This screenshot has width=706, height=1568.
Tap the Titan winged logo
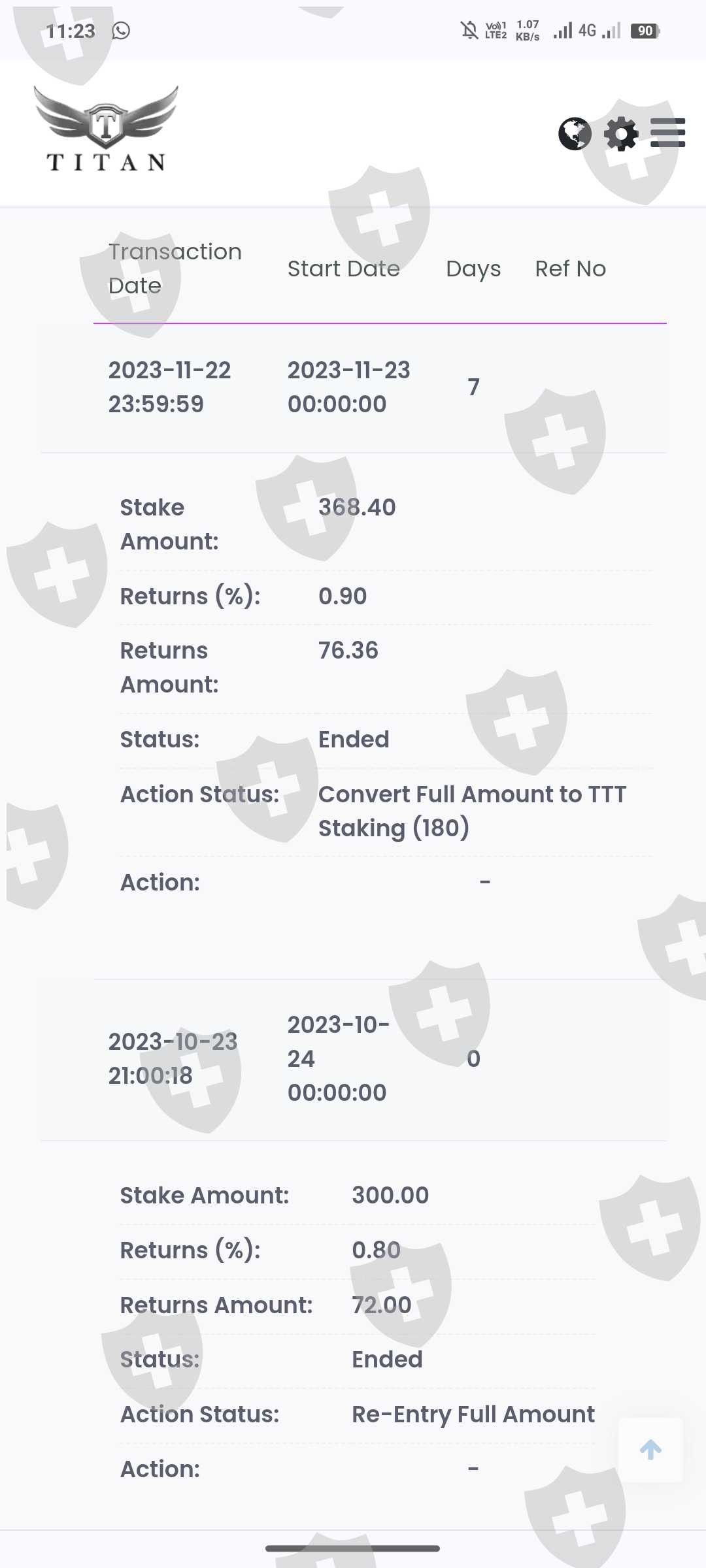(106, 129)
